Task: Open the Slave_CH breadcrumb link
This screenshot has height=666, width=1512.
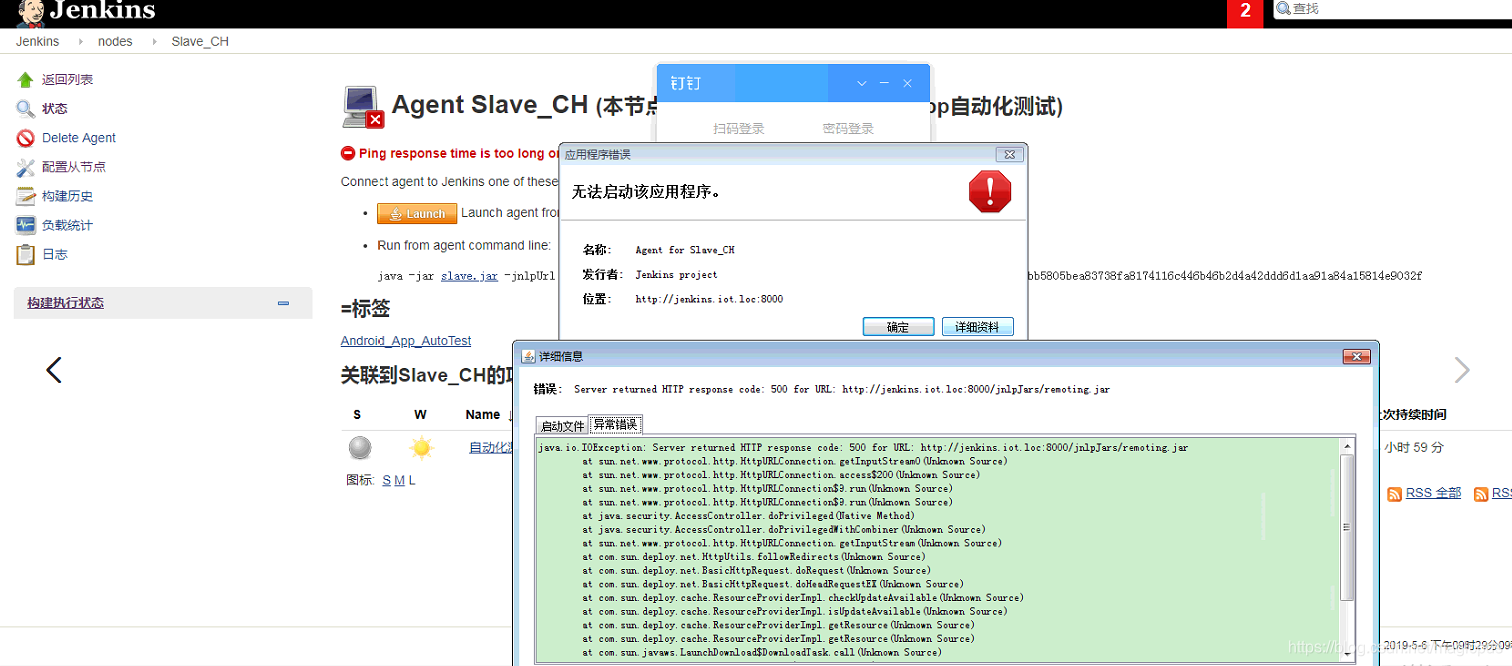Action: point(200,41)
